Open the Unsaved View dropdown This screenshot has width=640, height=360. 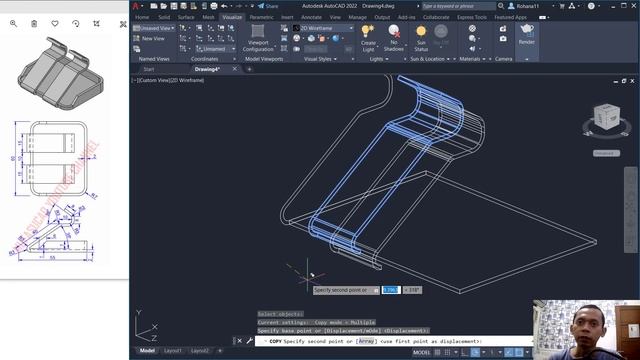coord(154,28)
